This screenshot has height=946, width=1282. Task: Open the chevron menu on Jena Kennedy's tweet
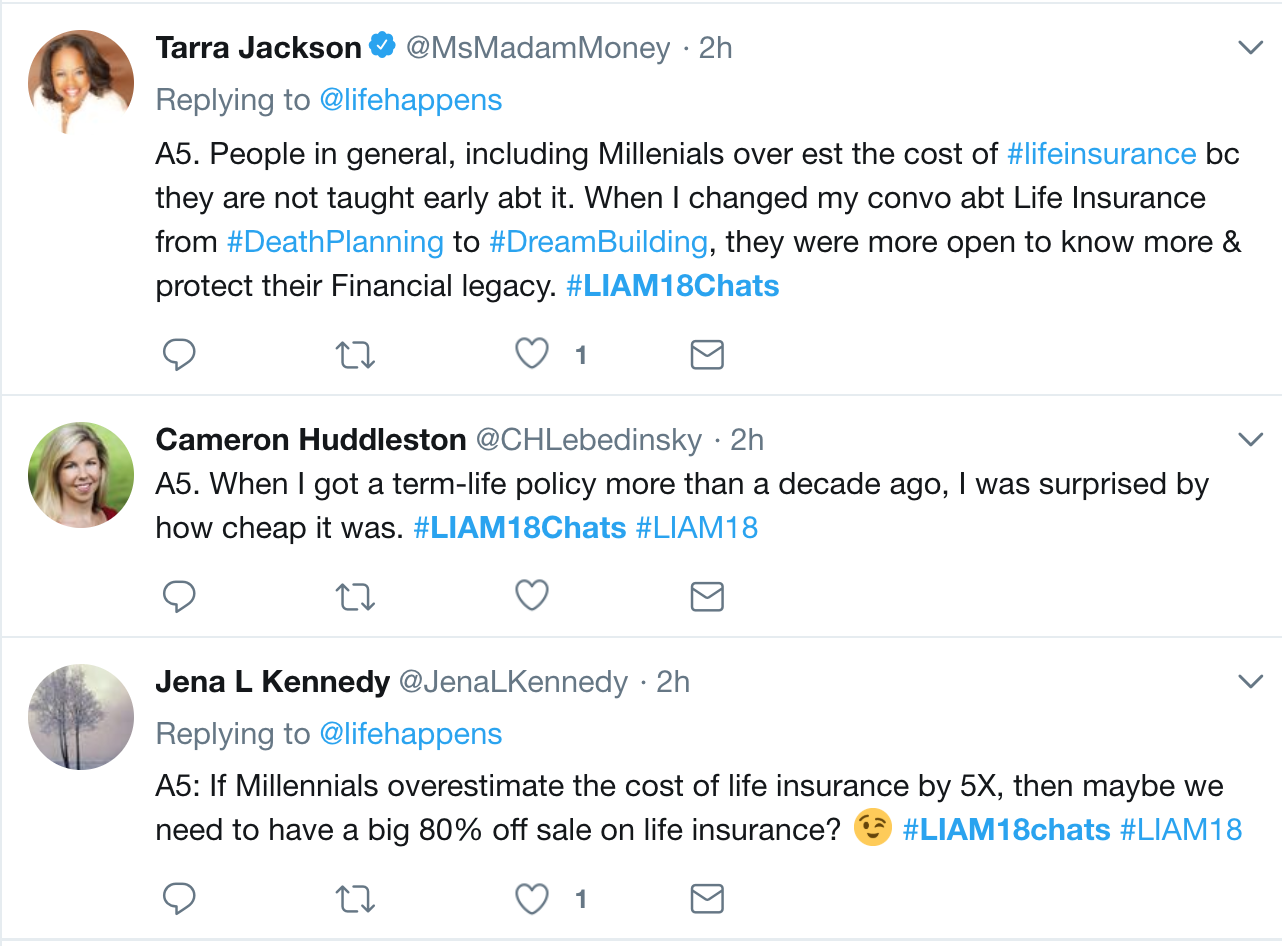click(x=1251, y=682)
